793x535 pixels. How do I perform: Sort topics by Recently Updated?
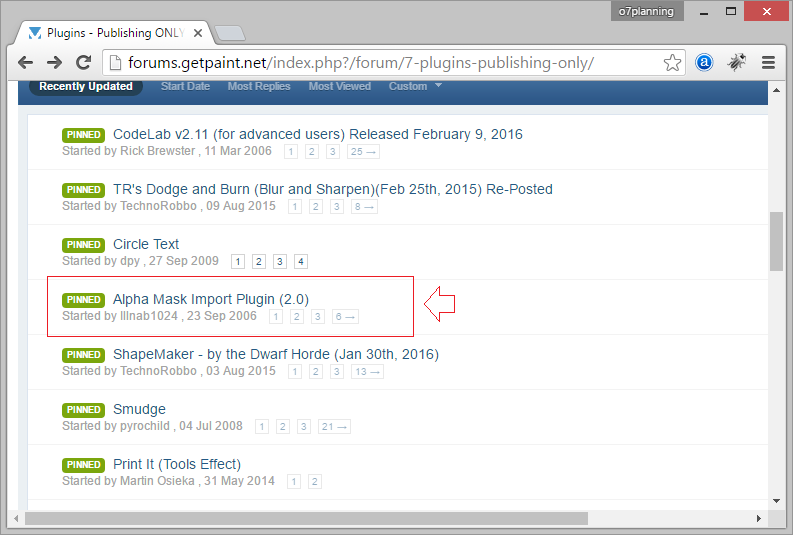tap(86, 86)
